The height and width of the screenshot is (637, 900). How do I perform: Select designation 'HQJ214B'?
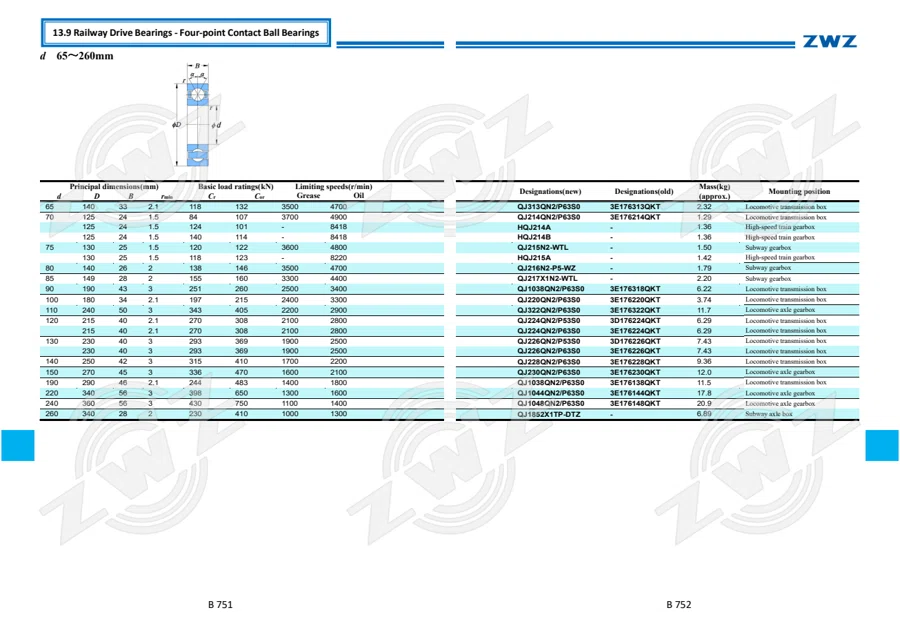(x=534, y=237)
